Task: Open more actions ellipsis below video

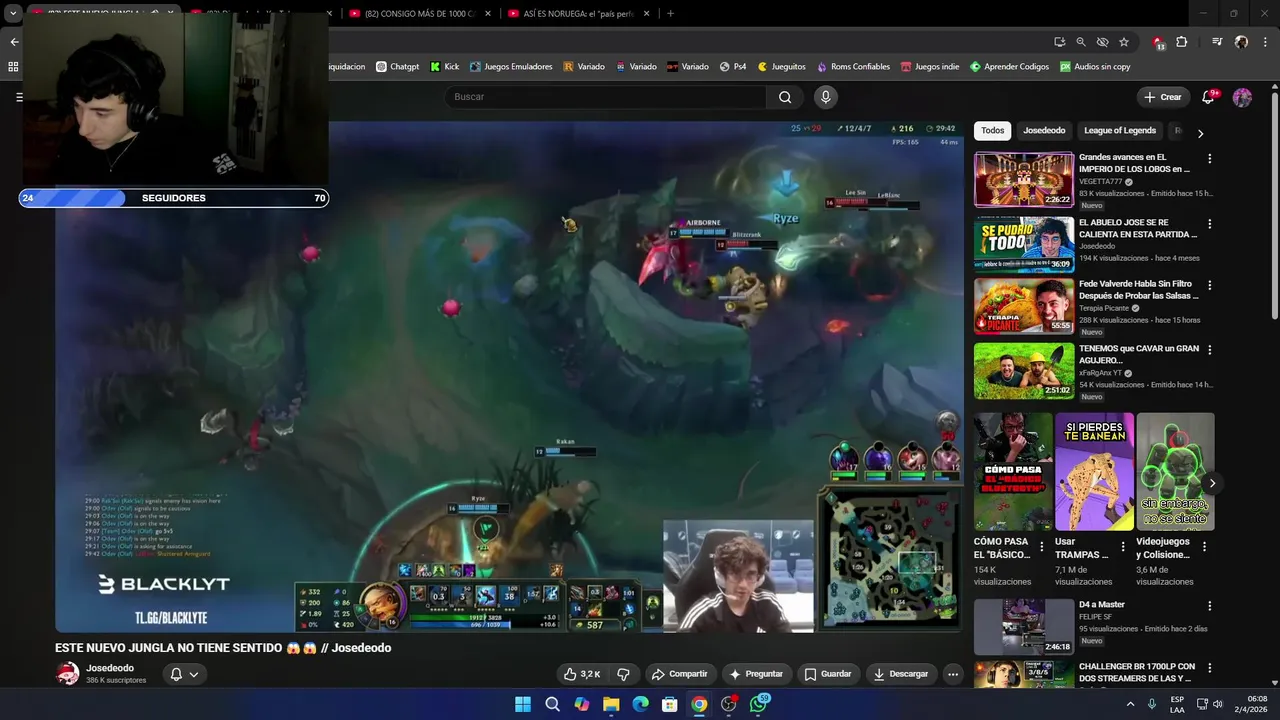Action: [953, 674]
